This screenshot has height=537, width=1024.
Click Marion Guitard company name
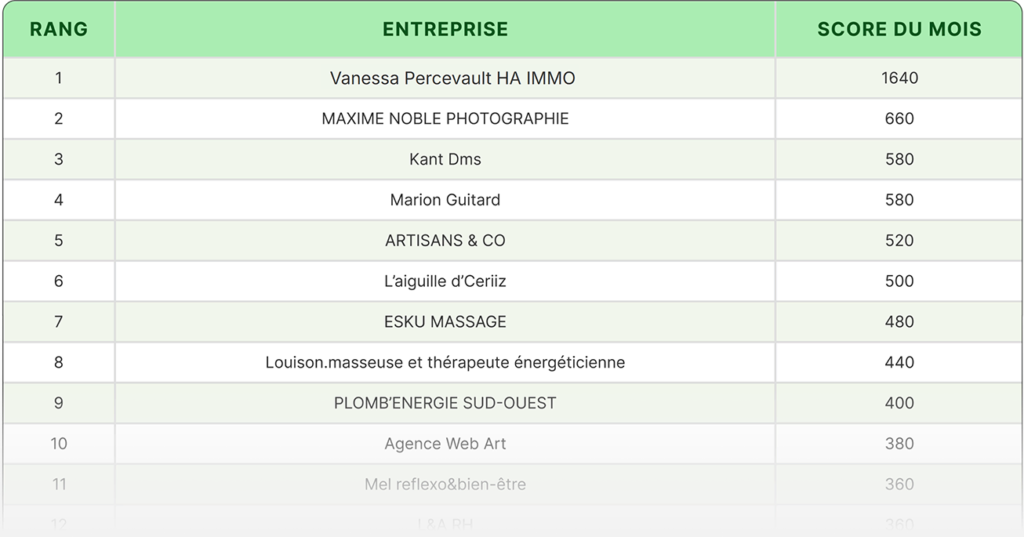click(445, 200)
